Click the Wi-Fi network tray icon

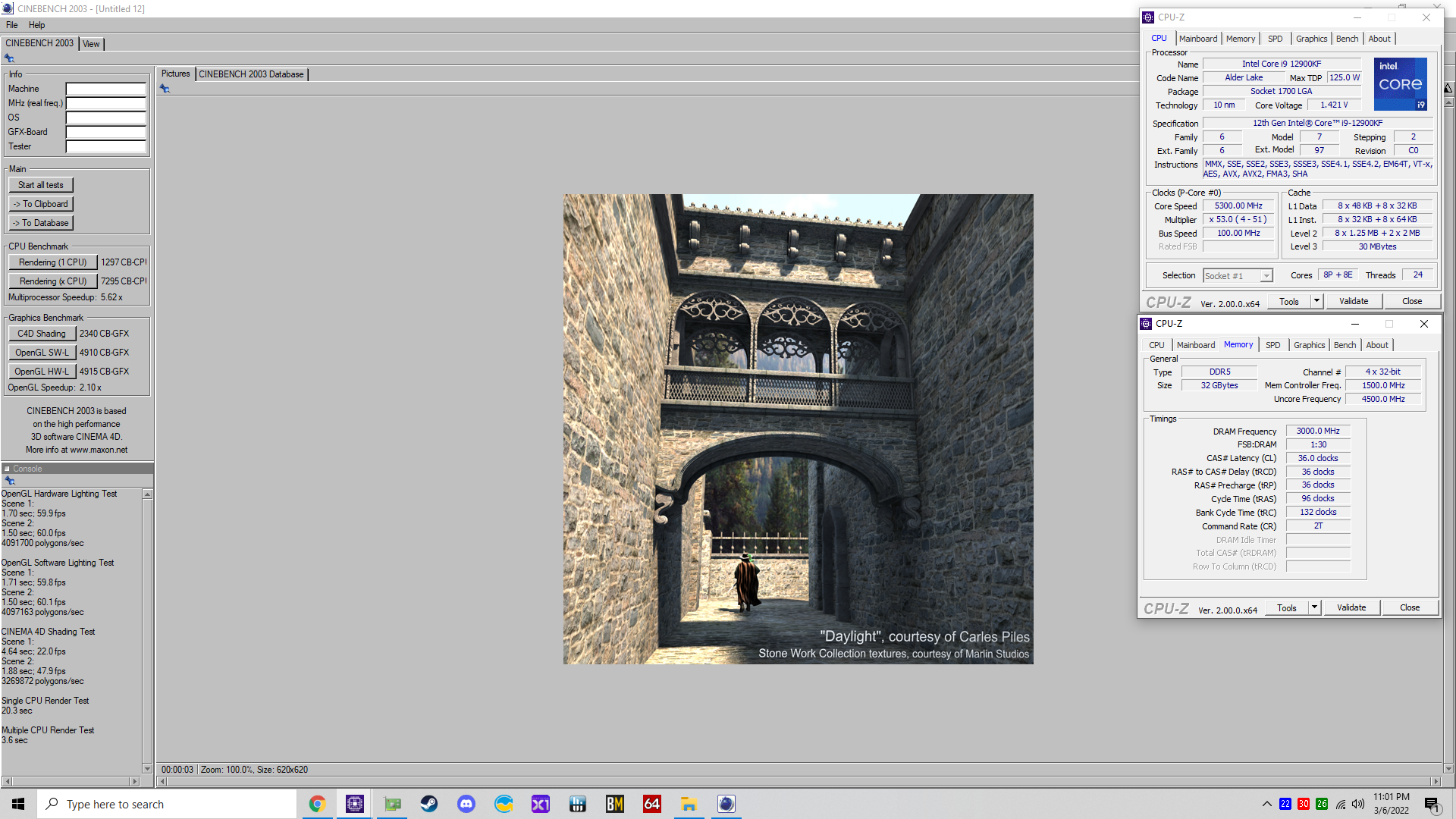coord(1341,804)
